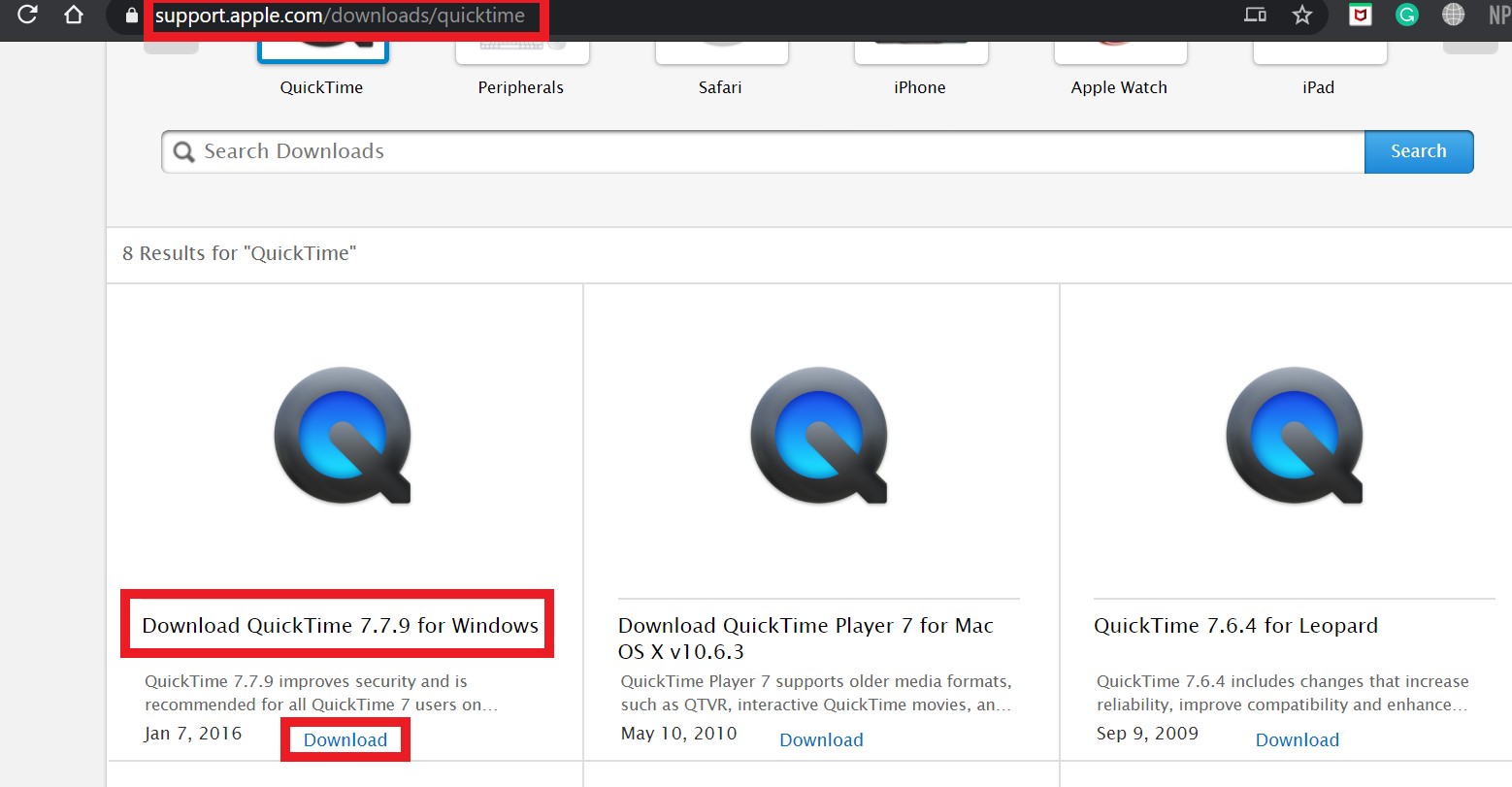Download QuickTime 7.7.9 for Windows link
1512x787 pixels.
click(345, 739)
